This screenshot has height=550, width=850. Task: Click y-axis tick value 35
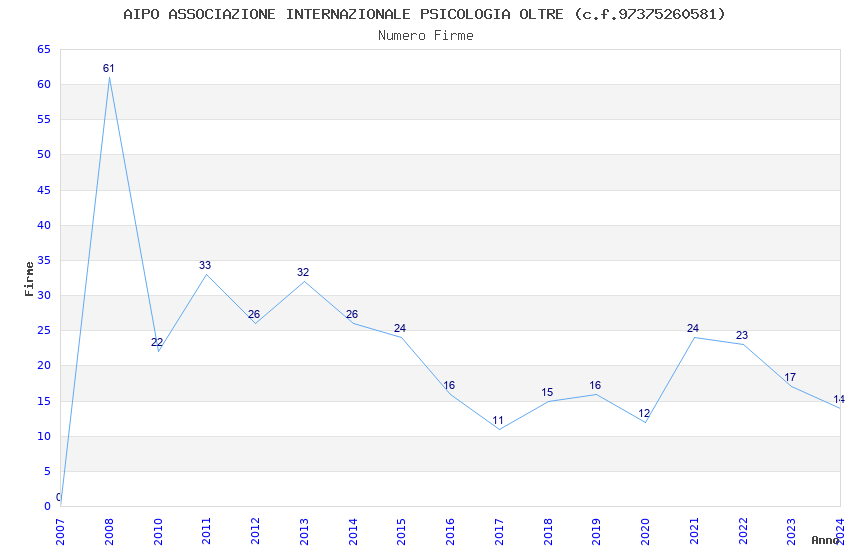[x=44, y=261]
